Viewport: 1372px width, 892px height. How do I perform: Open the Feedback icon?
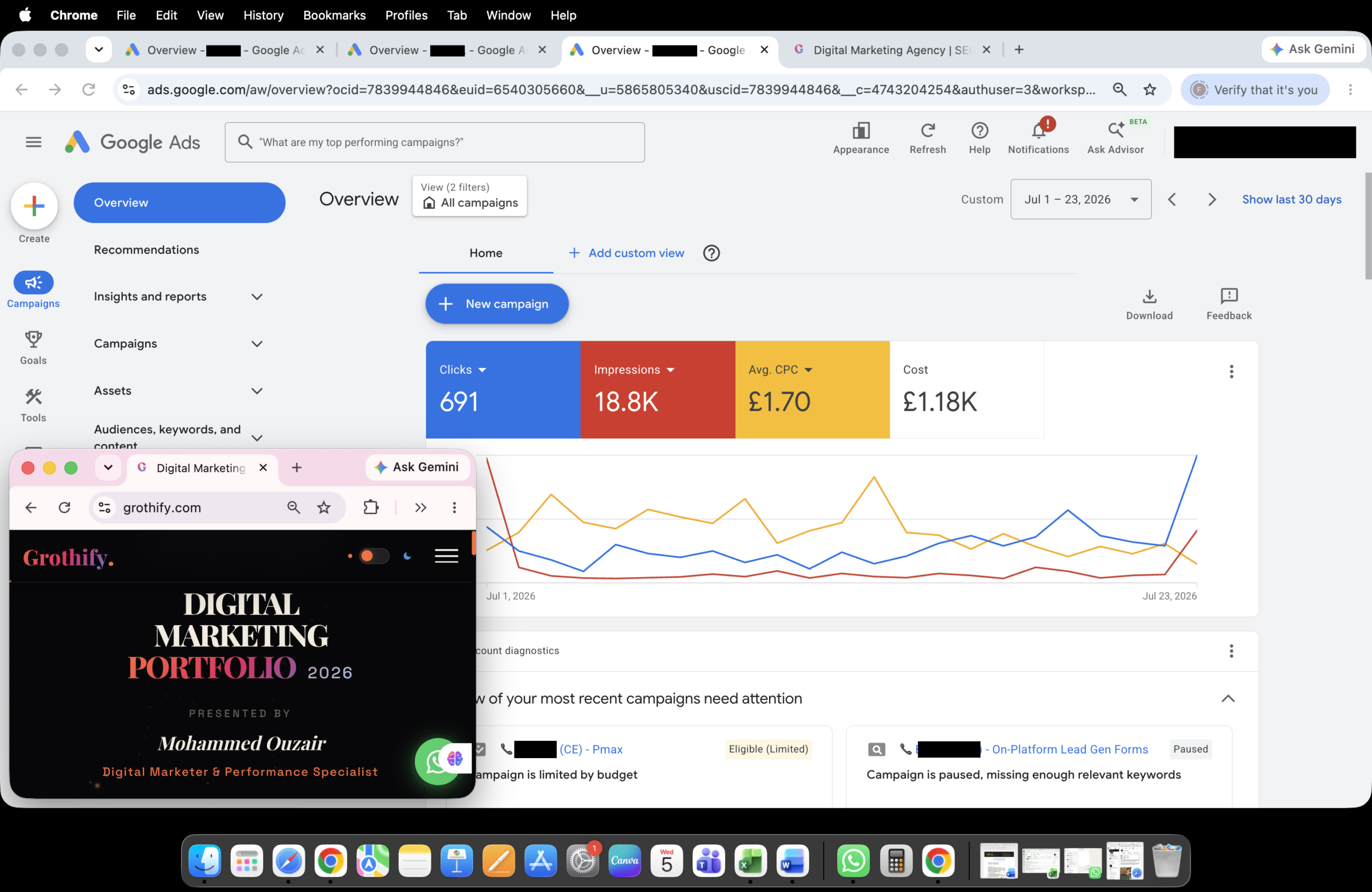pyautogui.click(x=1228, y=296)
